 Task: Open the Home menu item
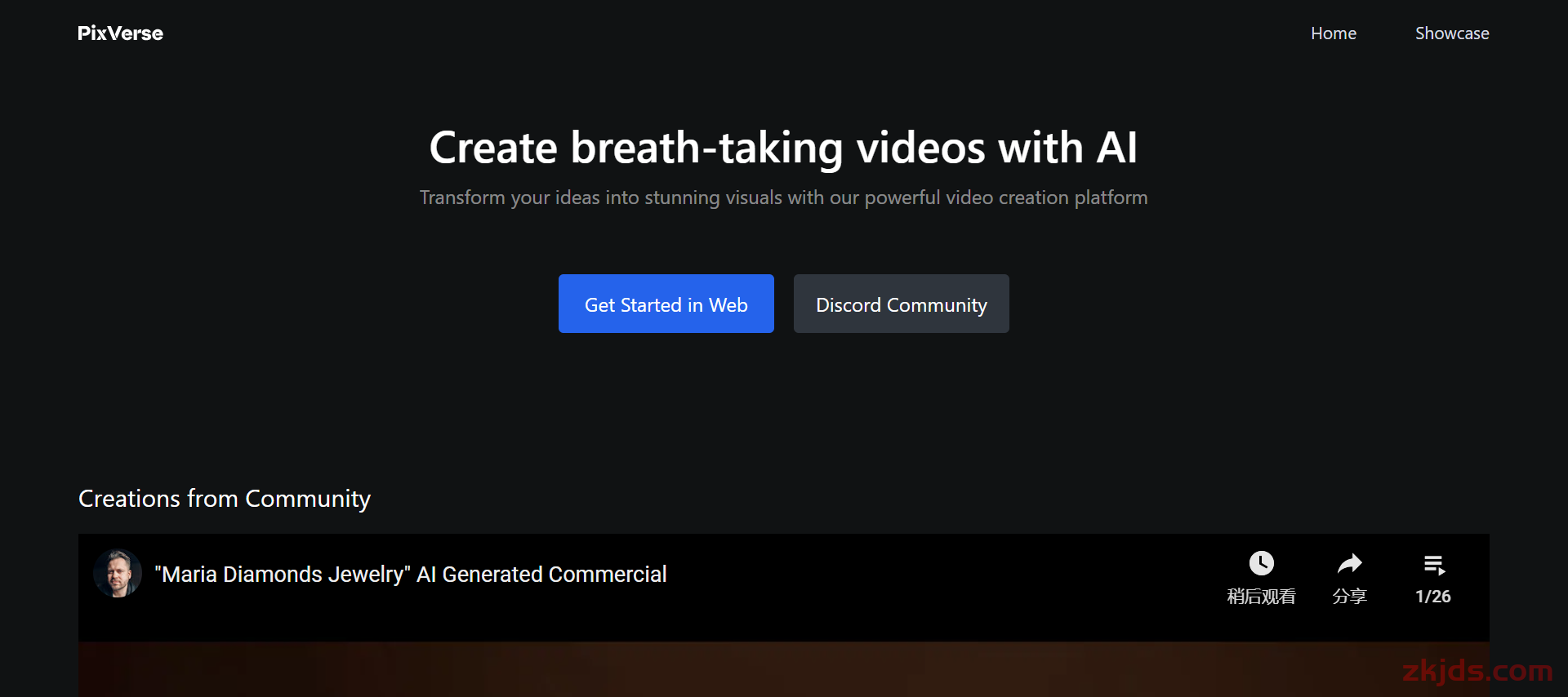pyautogui.click(x=1334, y=33)
